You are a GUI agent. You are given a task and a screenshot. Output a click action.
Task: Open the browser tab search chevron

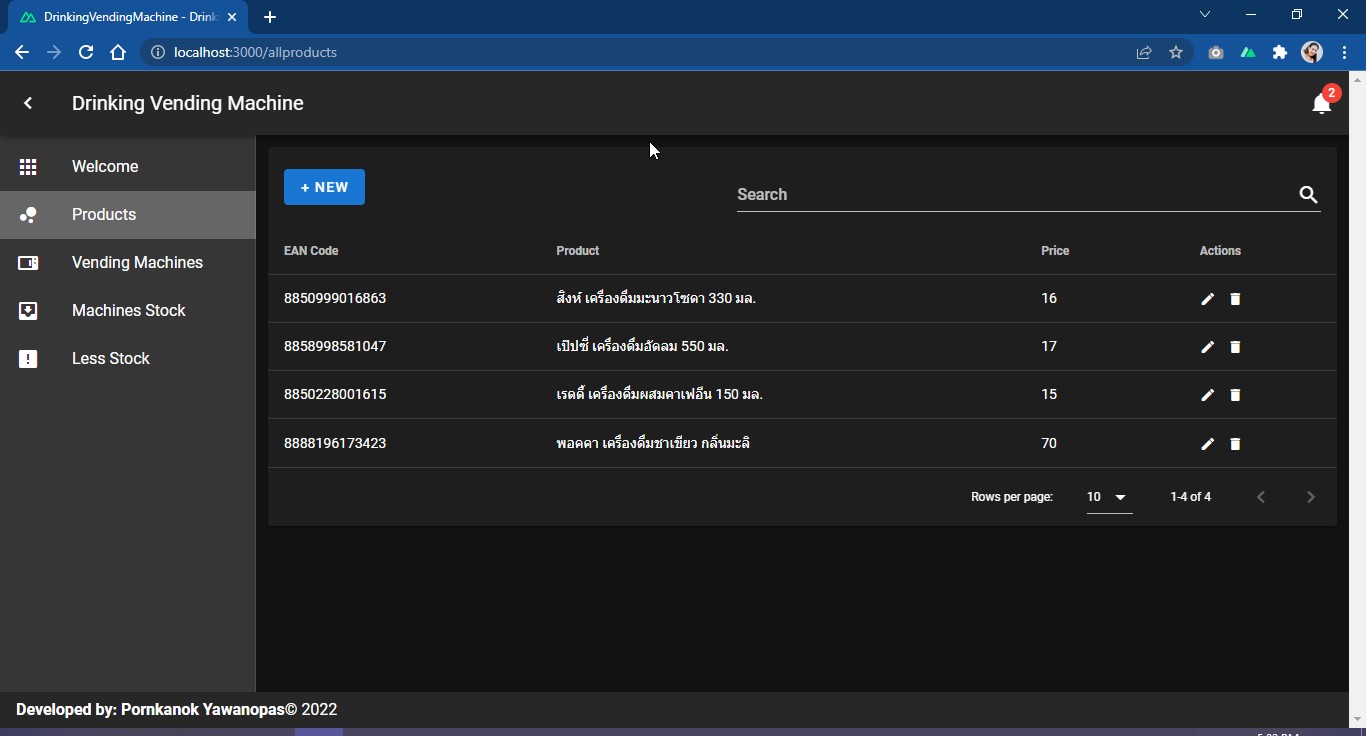tap(1205, 15)
